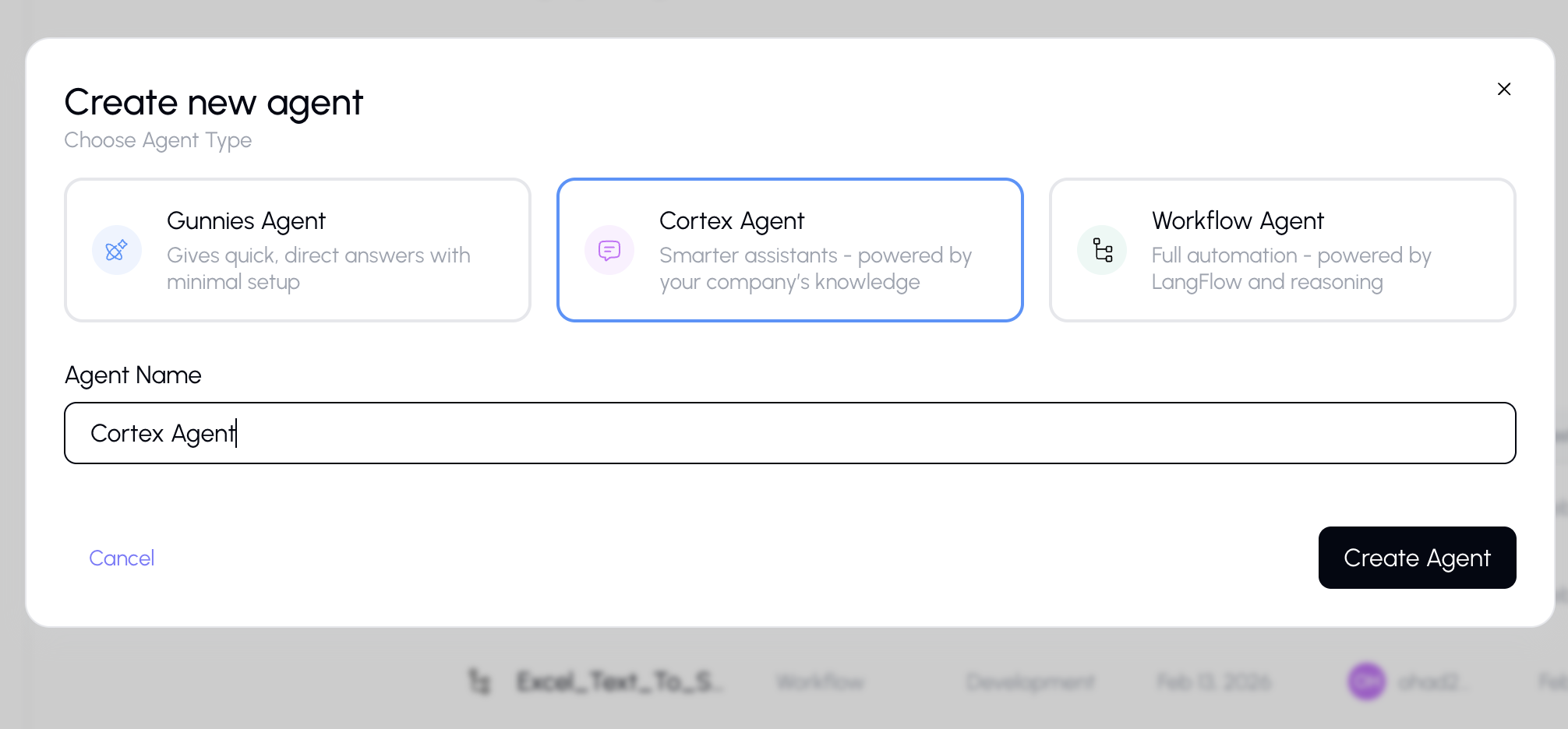Screen dimensions: 1568x729
Task: Click the Cancel link
Action: pyautogui.click(x=122, y=558)
